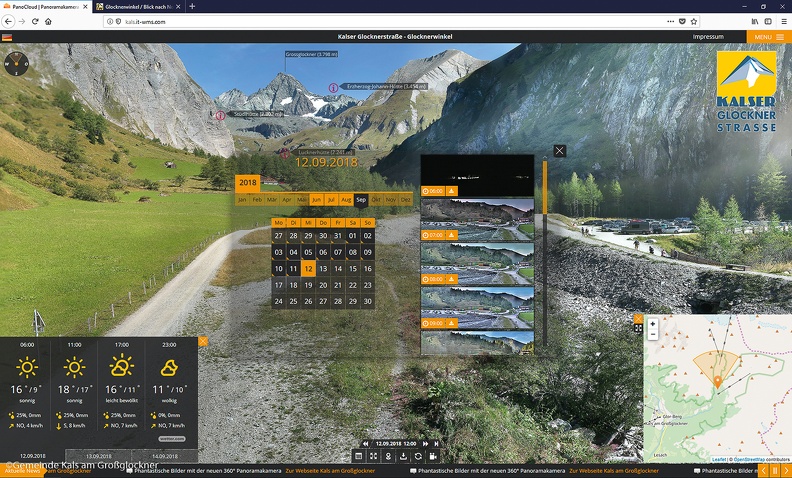
Task: Expand the map to fullscreen
Action: [x=638, y=328]
